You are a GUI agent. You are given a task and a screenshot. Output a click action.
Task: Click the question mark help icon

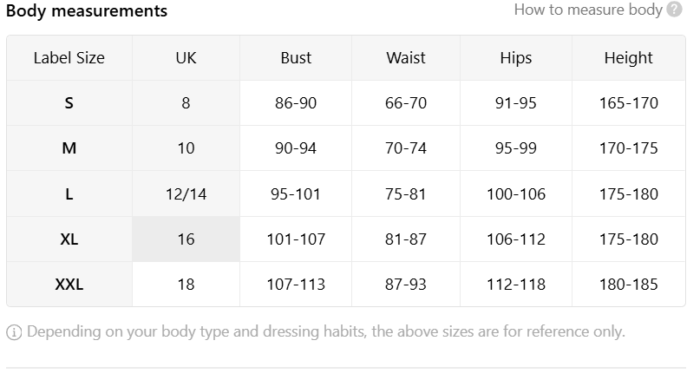point(674,9)
